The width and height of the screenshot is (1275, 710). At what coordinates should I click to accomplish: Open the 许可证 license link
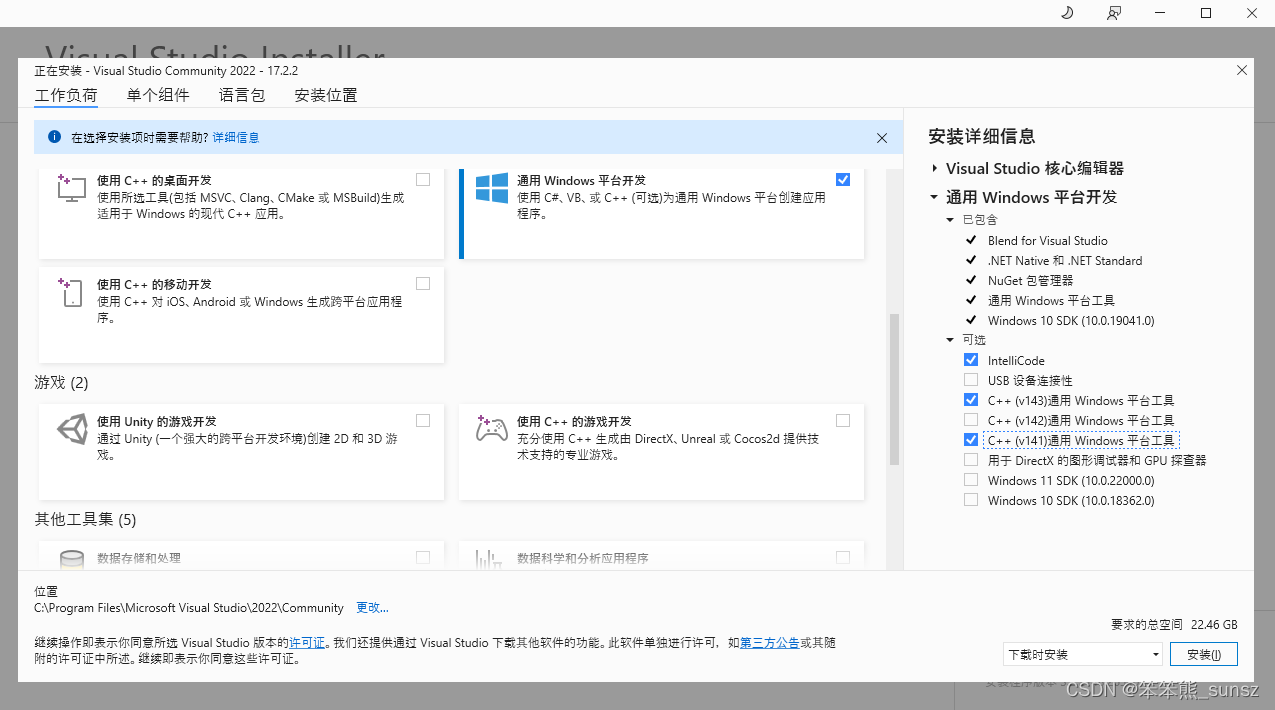tap(307, 643)
